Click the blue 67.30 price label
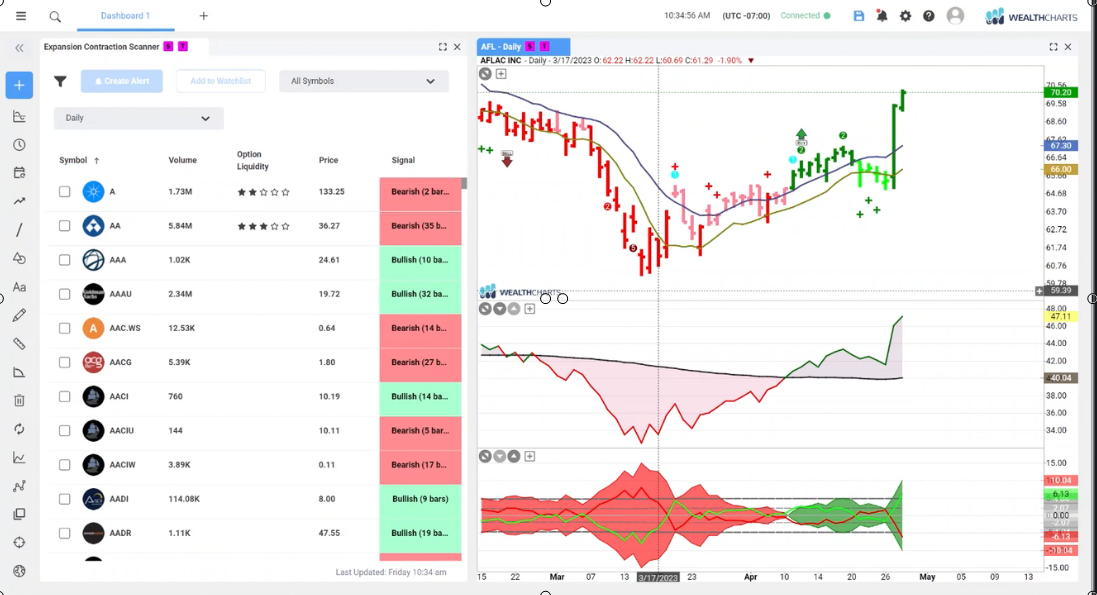 (x=1061, y=146)
